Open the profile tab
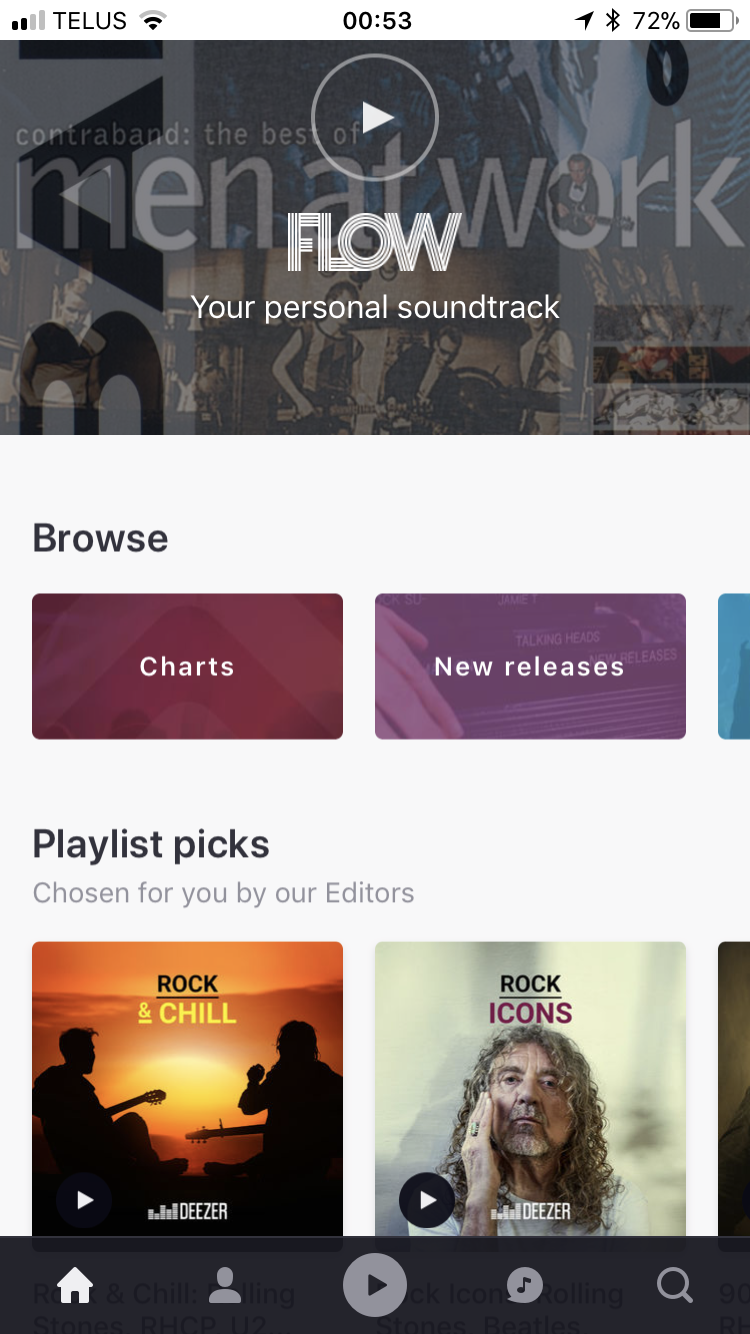The width and height of the screenshot is (750, 1334). (225, 1285)
